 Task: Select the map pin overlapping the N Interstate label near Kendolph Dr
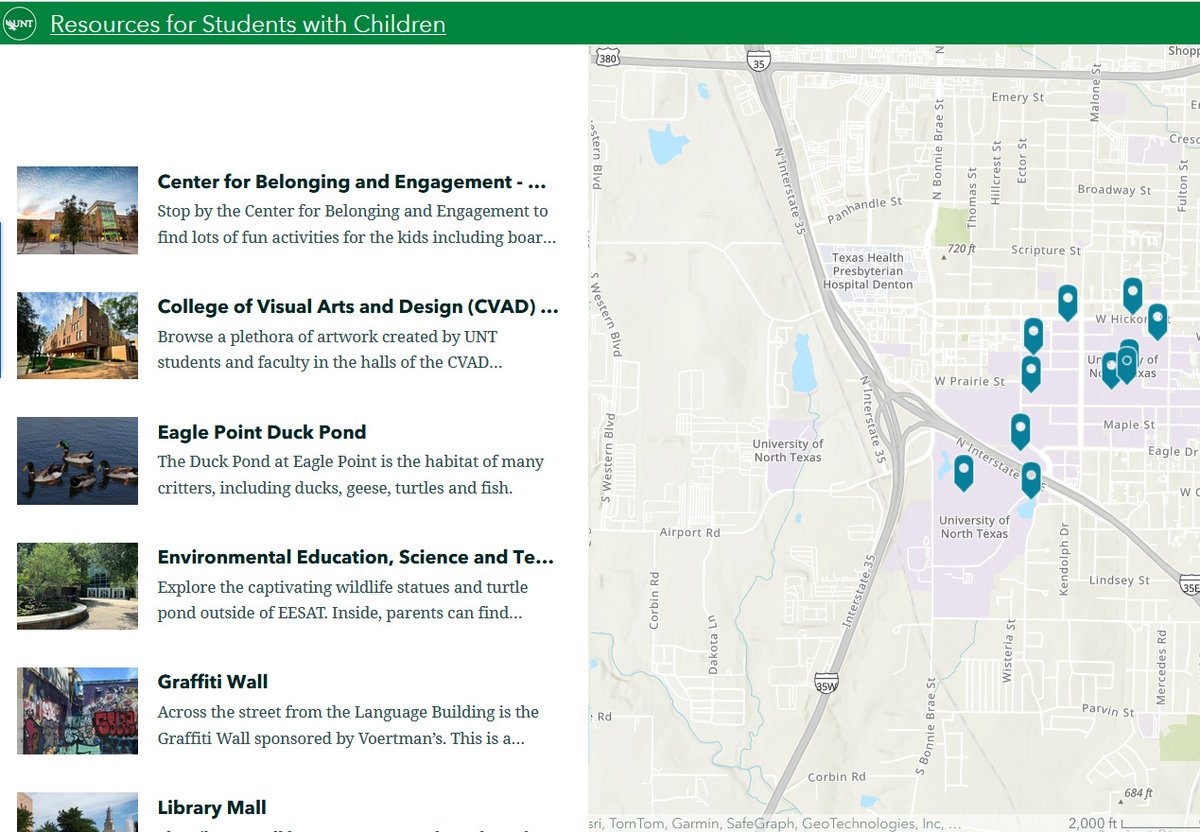1031,479
